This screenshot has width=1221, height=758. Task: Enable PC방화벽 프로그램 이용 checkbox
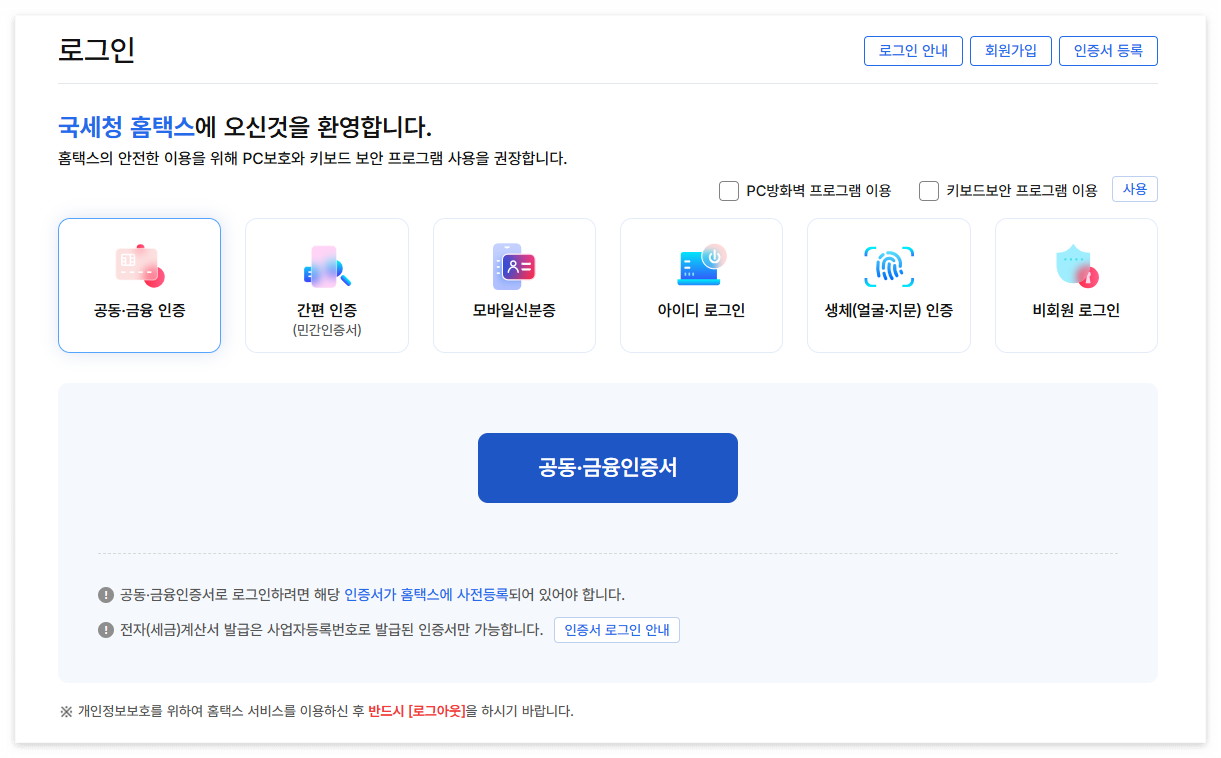click(729, 190)
